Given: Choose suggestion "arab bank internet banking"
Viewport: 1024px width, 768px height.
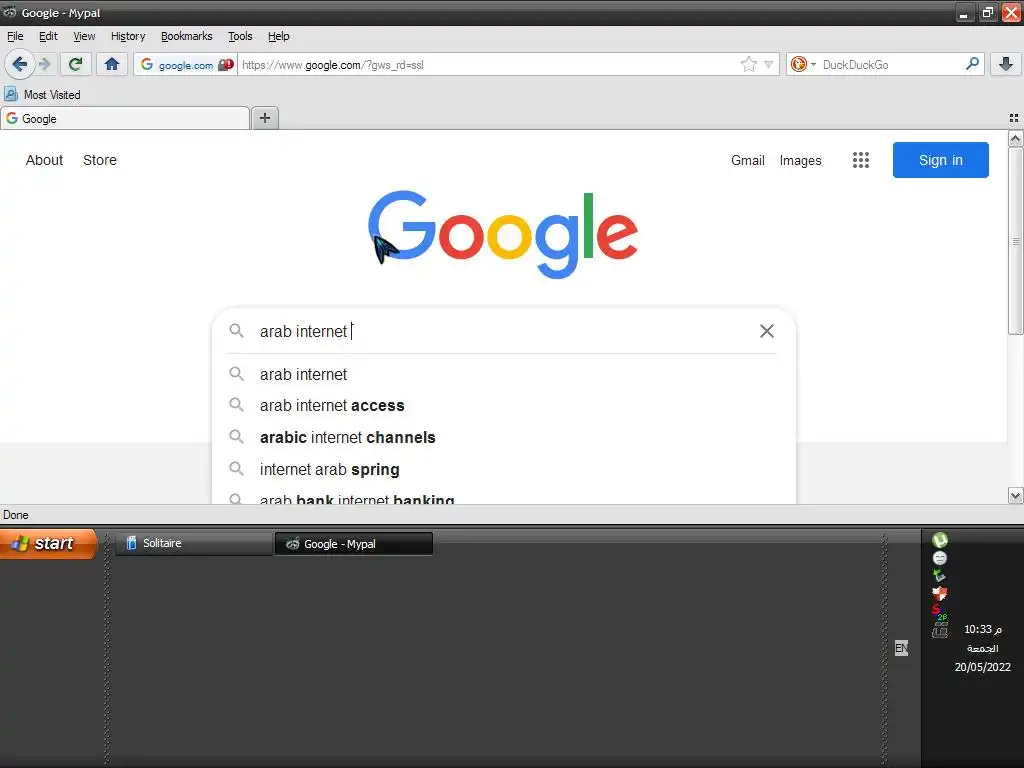Looking at the screenshot, I should tap(502, 498).
